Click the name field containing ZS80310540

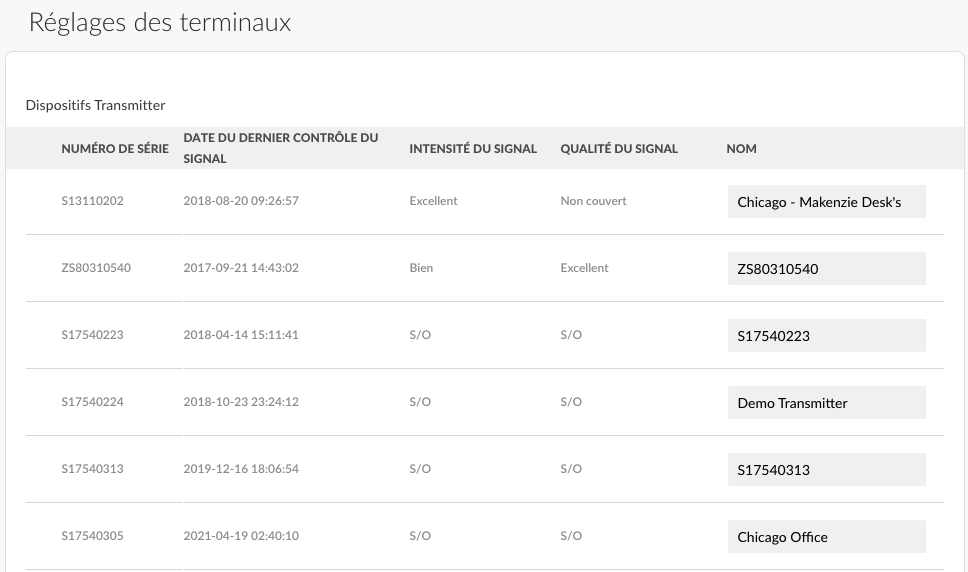tap(827, 268)
